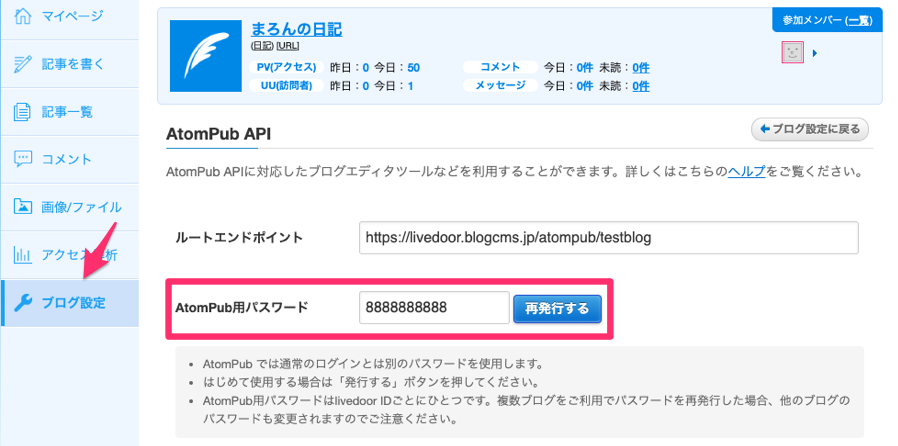Click the AtomPub API heading

[218, 134]
